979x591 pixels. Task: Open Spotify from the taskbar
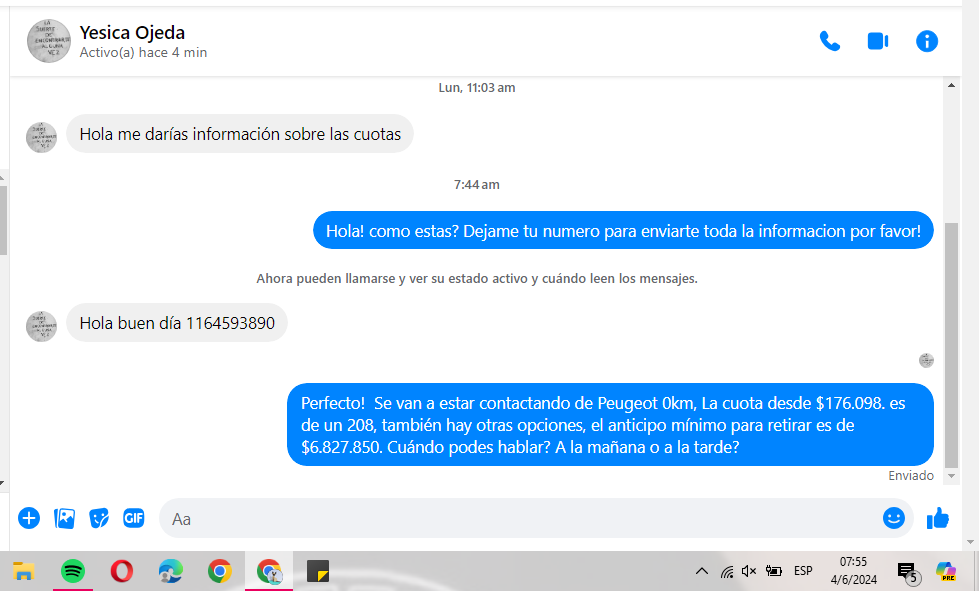73,571
